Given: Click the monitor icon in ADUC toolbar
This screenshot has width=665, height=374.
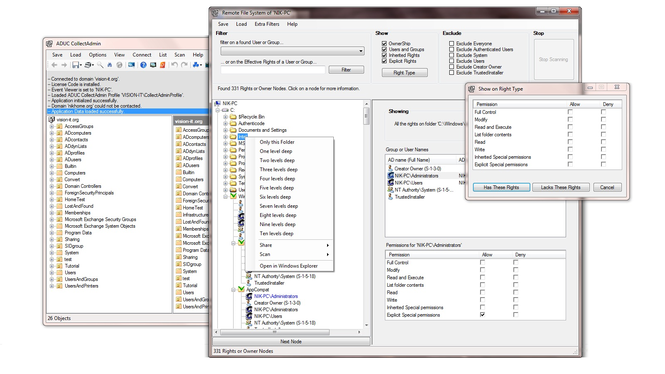Looking at the screenshot, I should click(153, 65).
